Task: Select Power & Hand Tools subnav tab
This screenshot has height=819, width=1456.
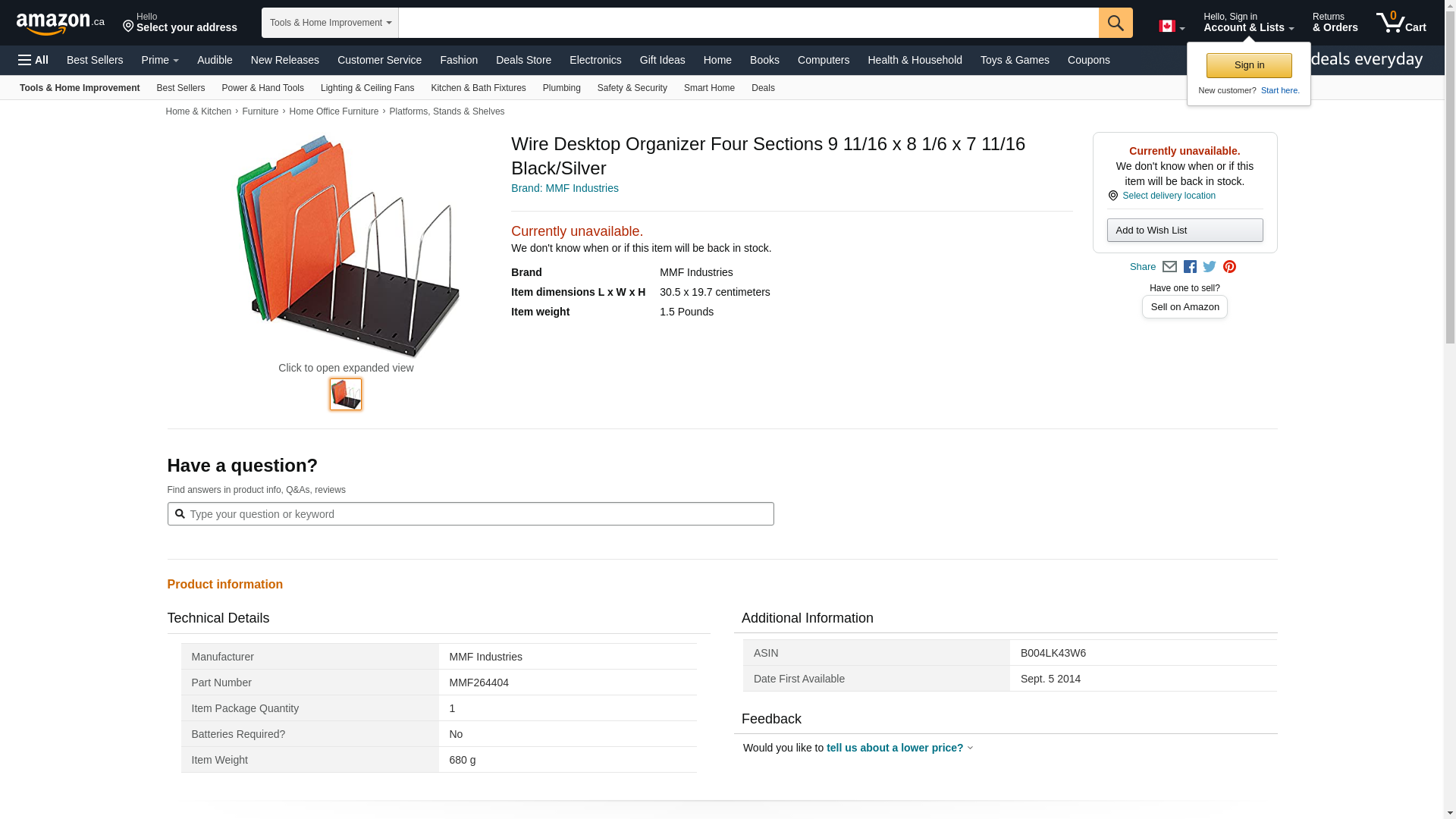Action: pos(262,88)
